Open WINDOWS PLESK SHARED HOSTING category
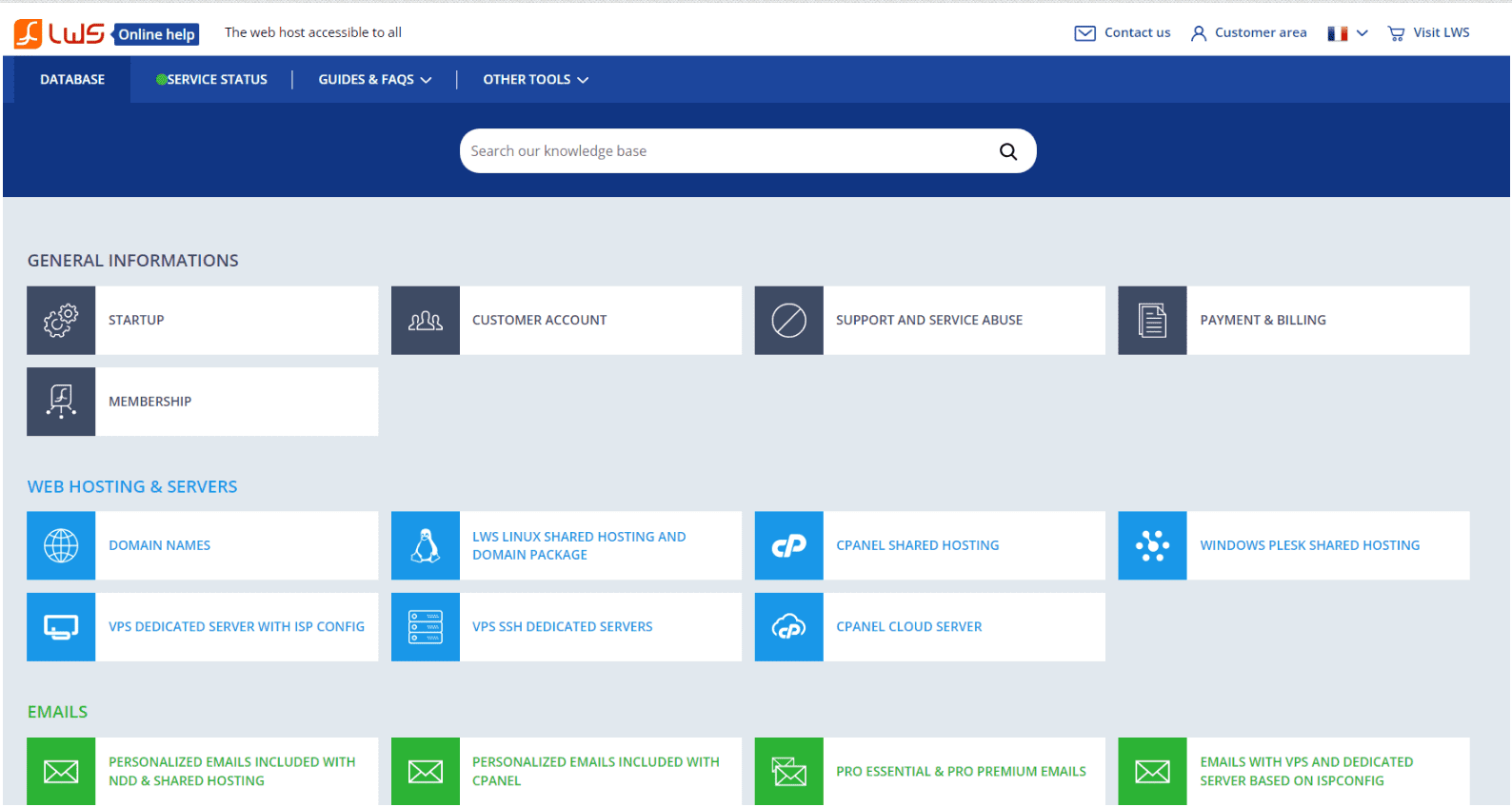 1309,546
